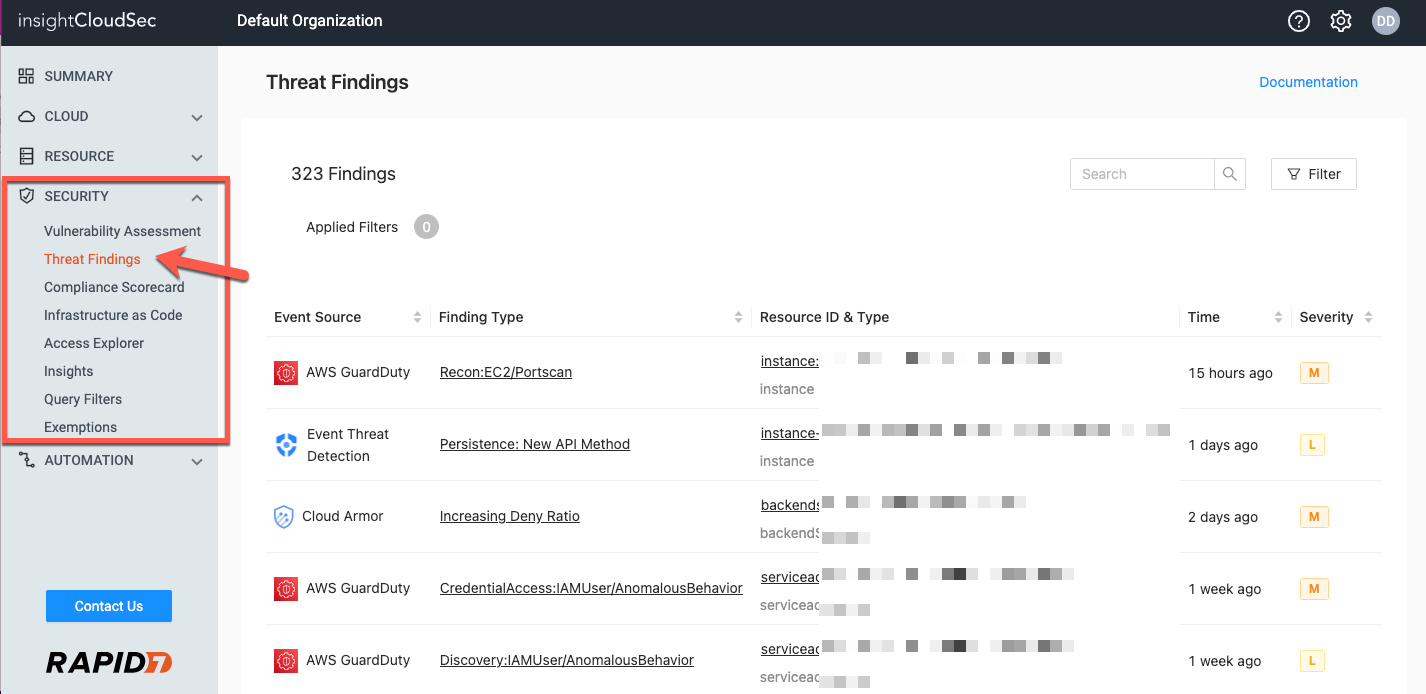The image size is (1426, 694).
Task: Click the Resource ID & Type header
Action: [824, 317]
